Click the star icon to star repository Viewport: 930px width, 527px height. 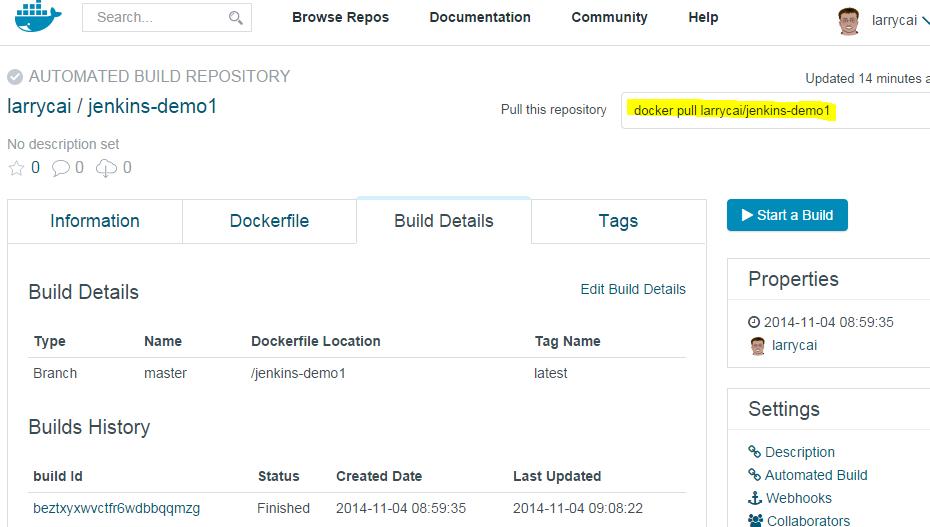pos(15,168)
